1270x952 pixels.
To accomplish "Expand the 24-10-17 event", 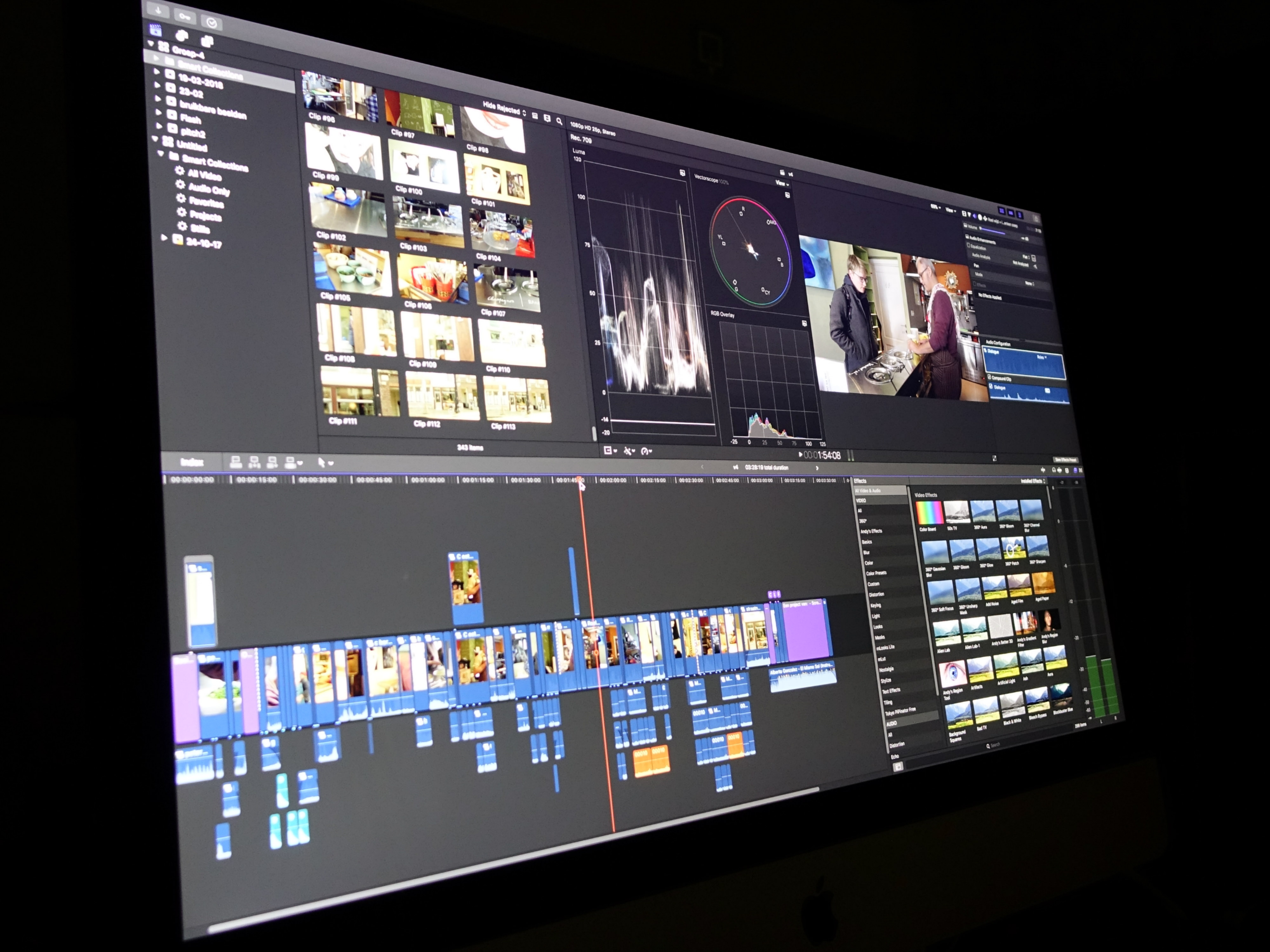I will [164, 237].
